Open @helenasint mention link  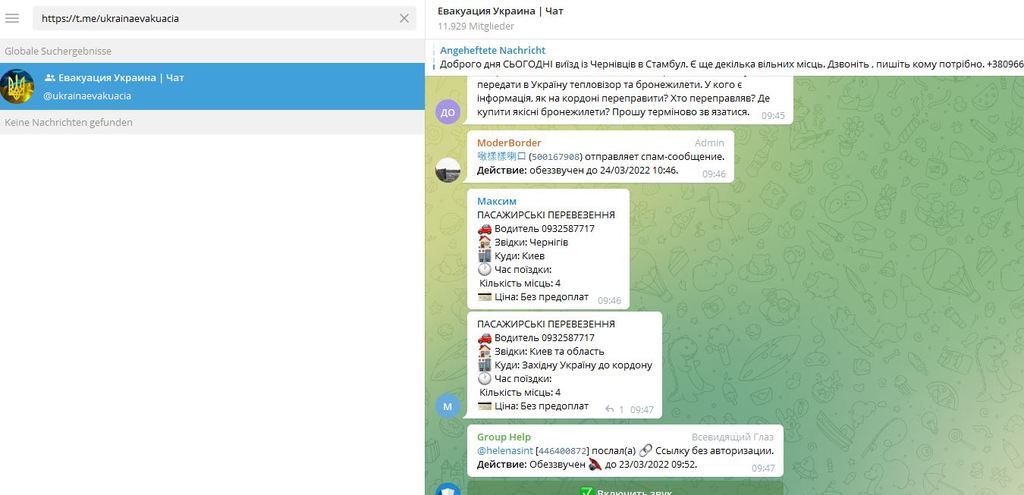tap(505, 451)
